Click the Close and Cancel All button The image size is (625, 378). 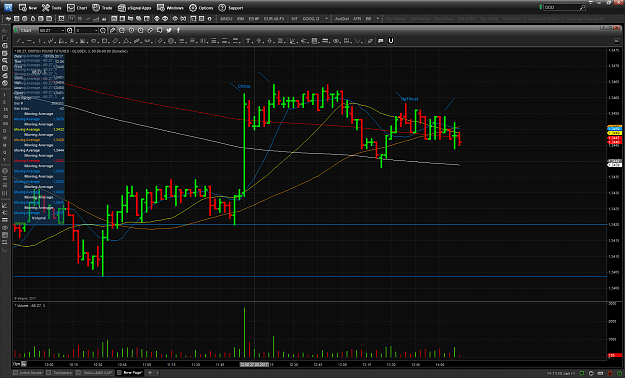click(585, 19)
